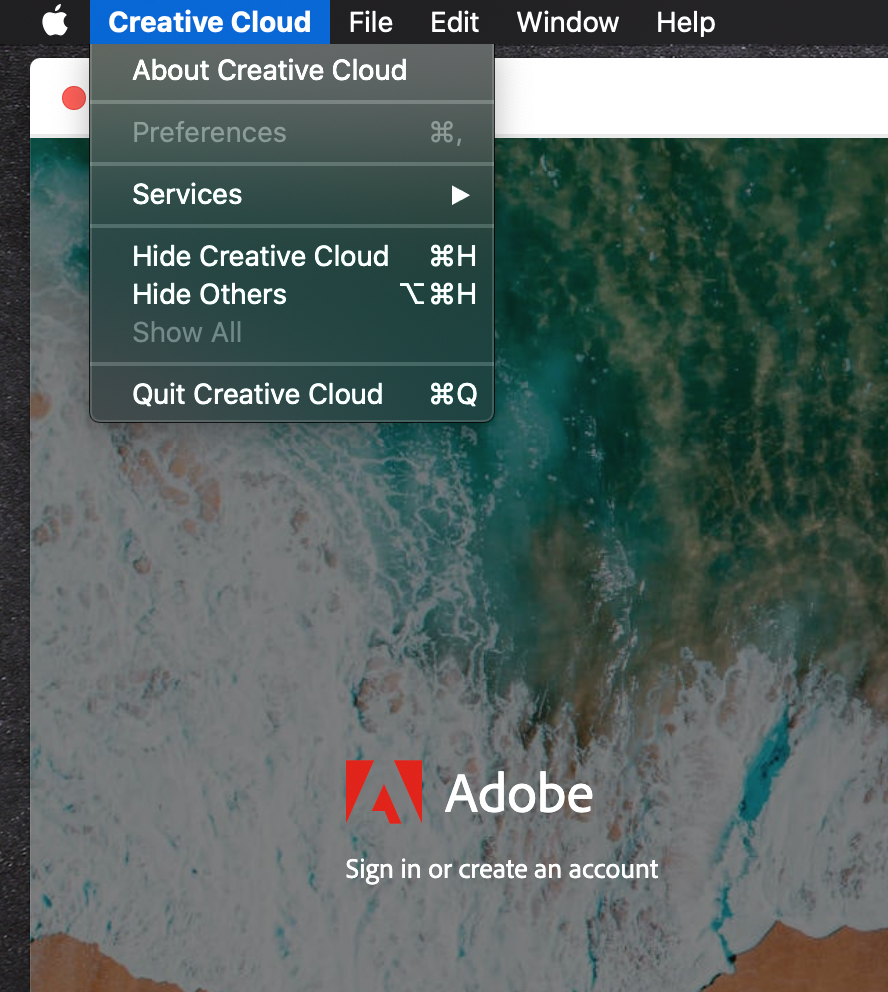Viewport: 888px width, 992px height.
Task: Open the Apple menu
Action: pyautogui.click(x=55, y=21)
